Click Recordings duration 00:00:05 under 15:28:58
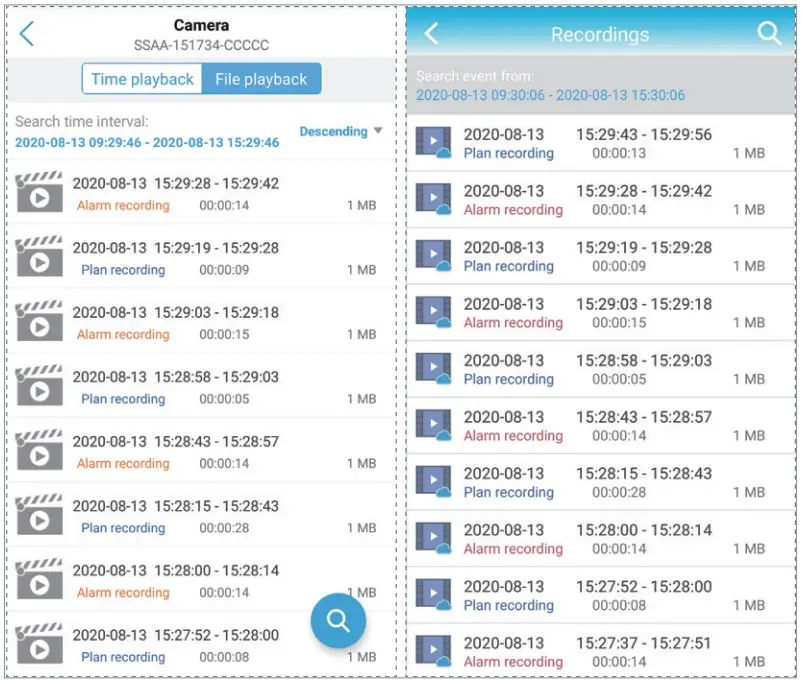The width and height of the screenshot is (801, 681). 619,380
